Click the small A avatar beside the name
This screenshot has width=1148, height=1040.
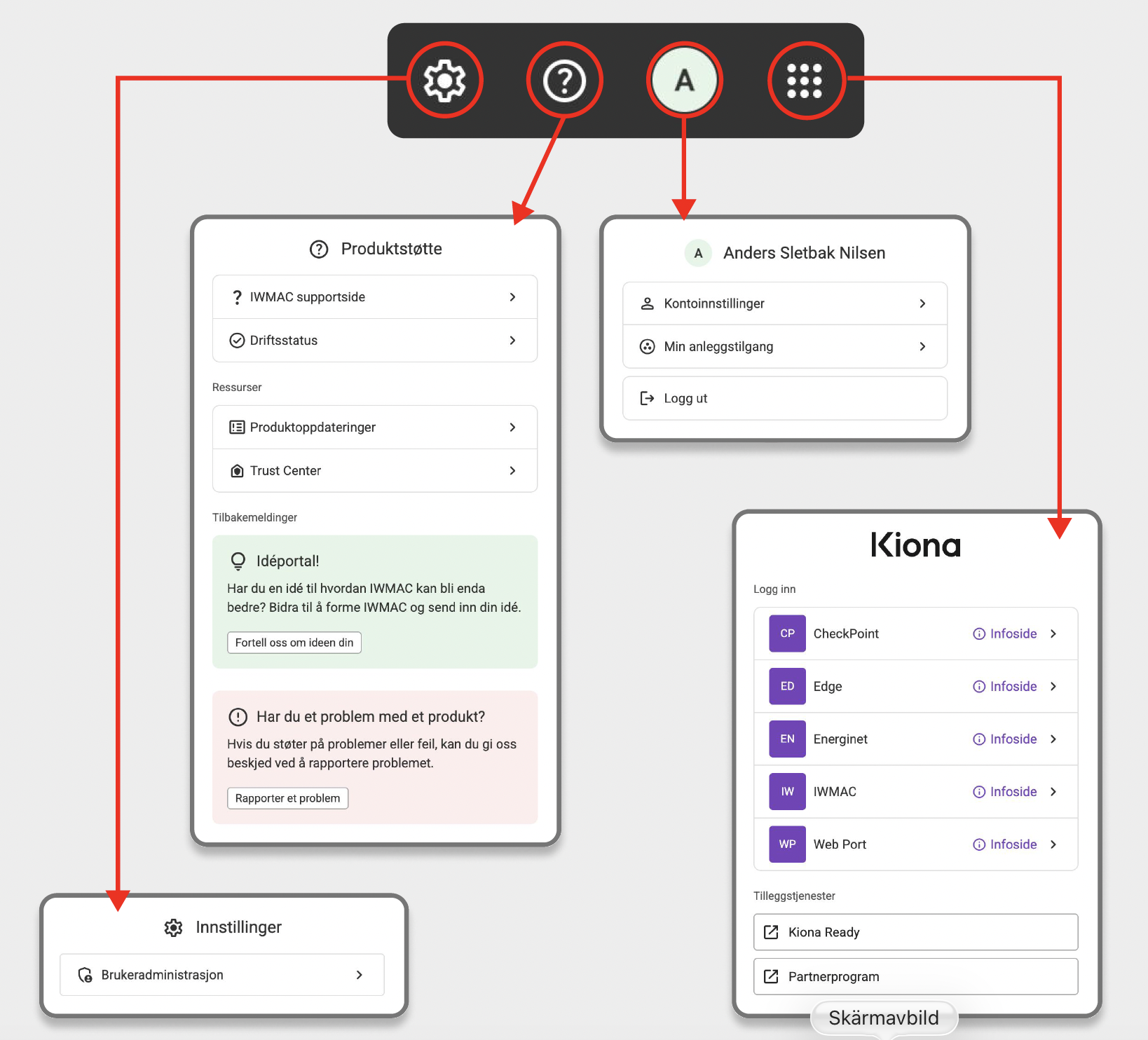pyautogui.click(x=698, y=253)
